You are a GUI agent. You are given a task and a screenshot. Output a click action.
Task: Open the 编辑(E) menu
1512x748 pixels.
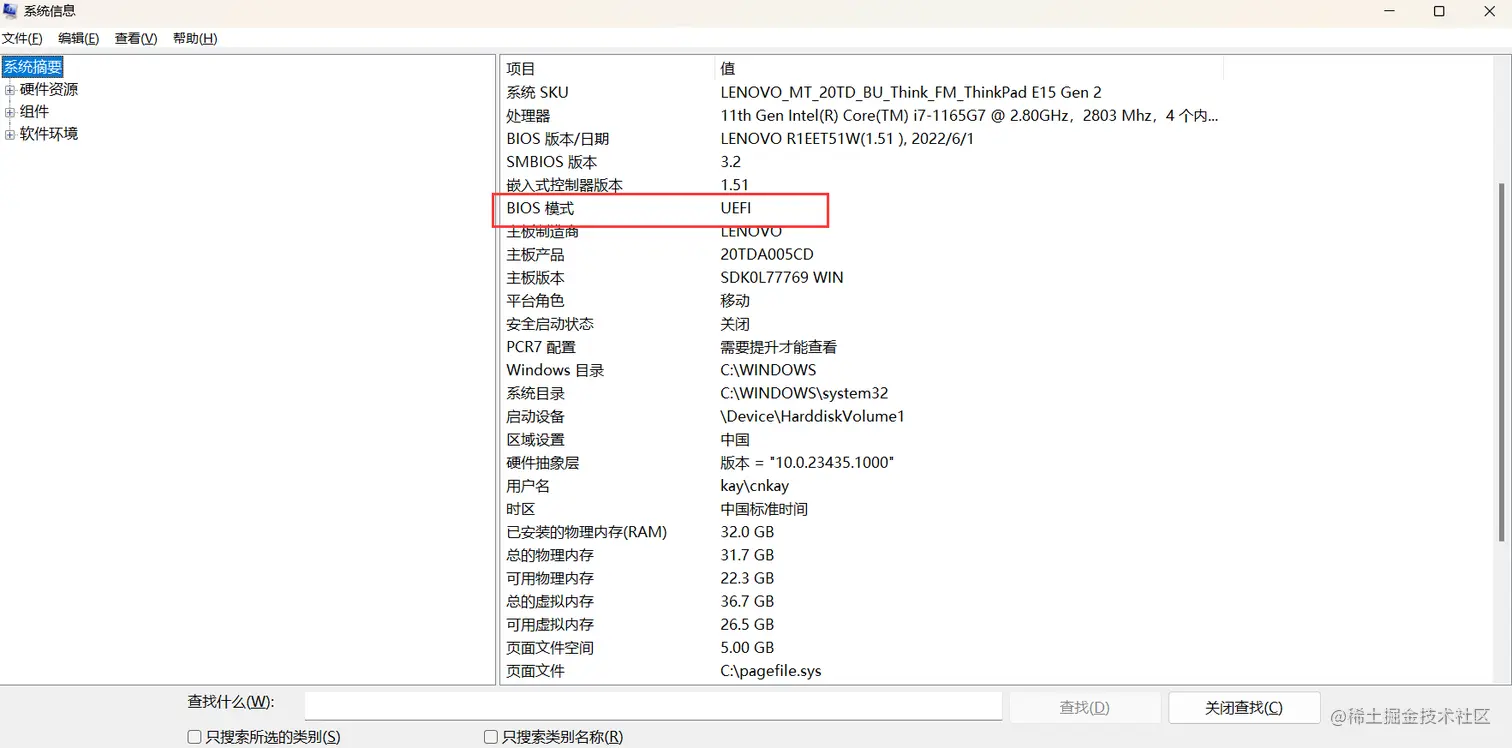(78, 38)
